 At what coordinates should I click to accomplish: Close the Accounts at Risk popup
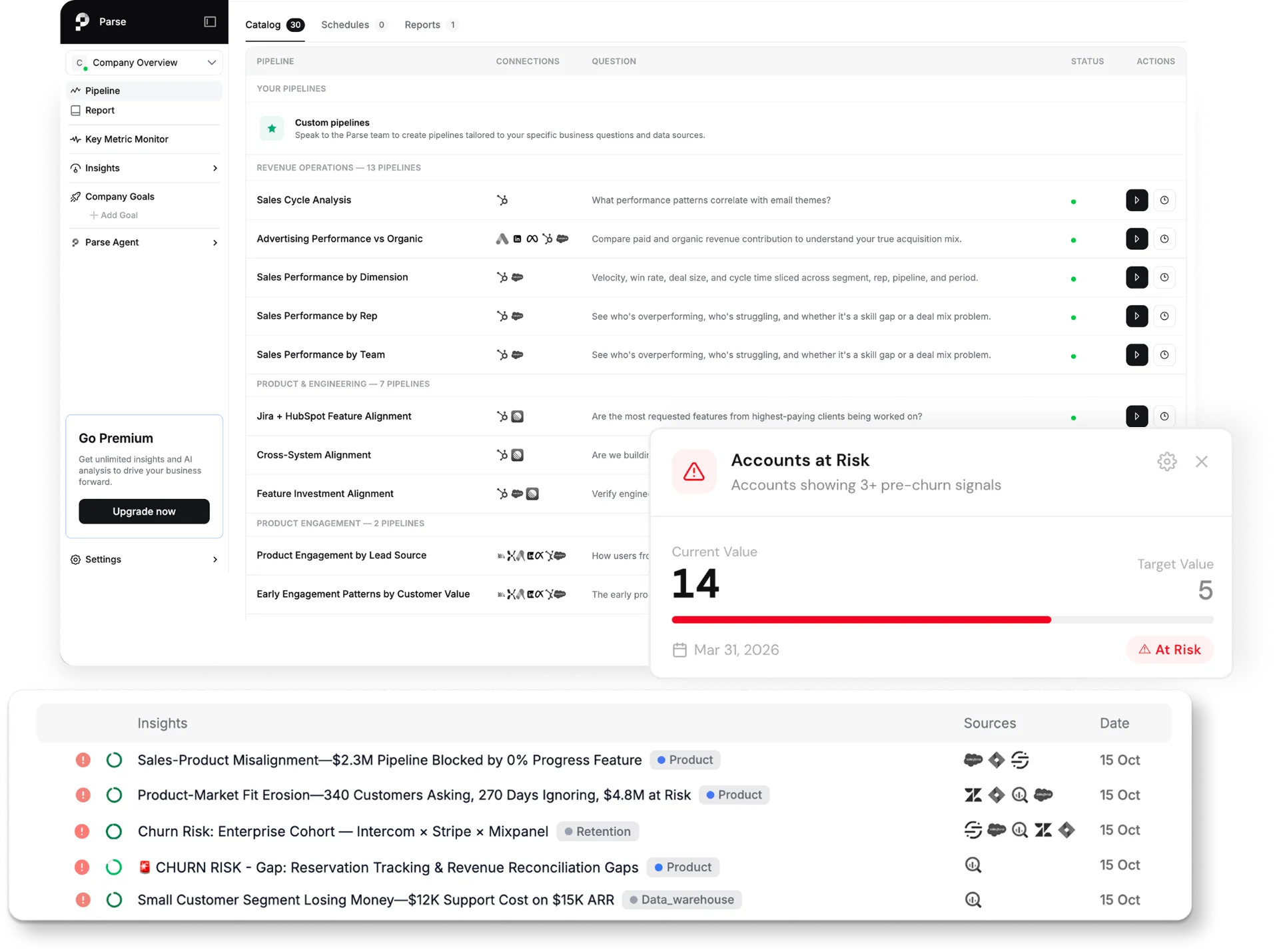point(1202,461)
